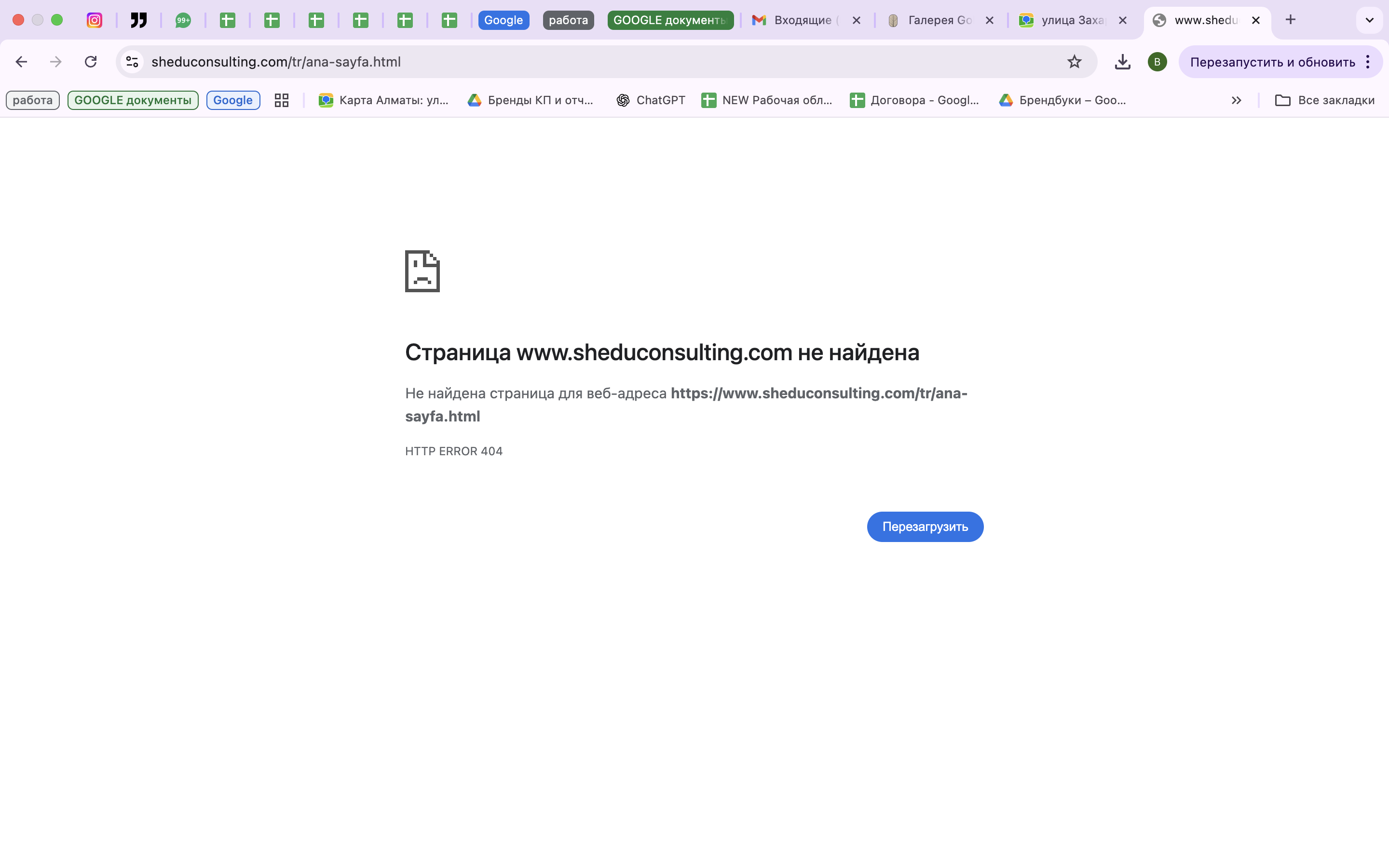Click the reload page icon

(91, 61)
